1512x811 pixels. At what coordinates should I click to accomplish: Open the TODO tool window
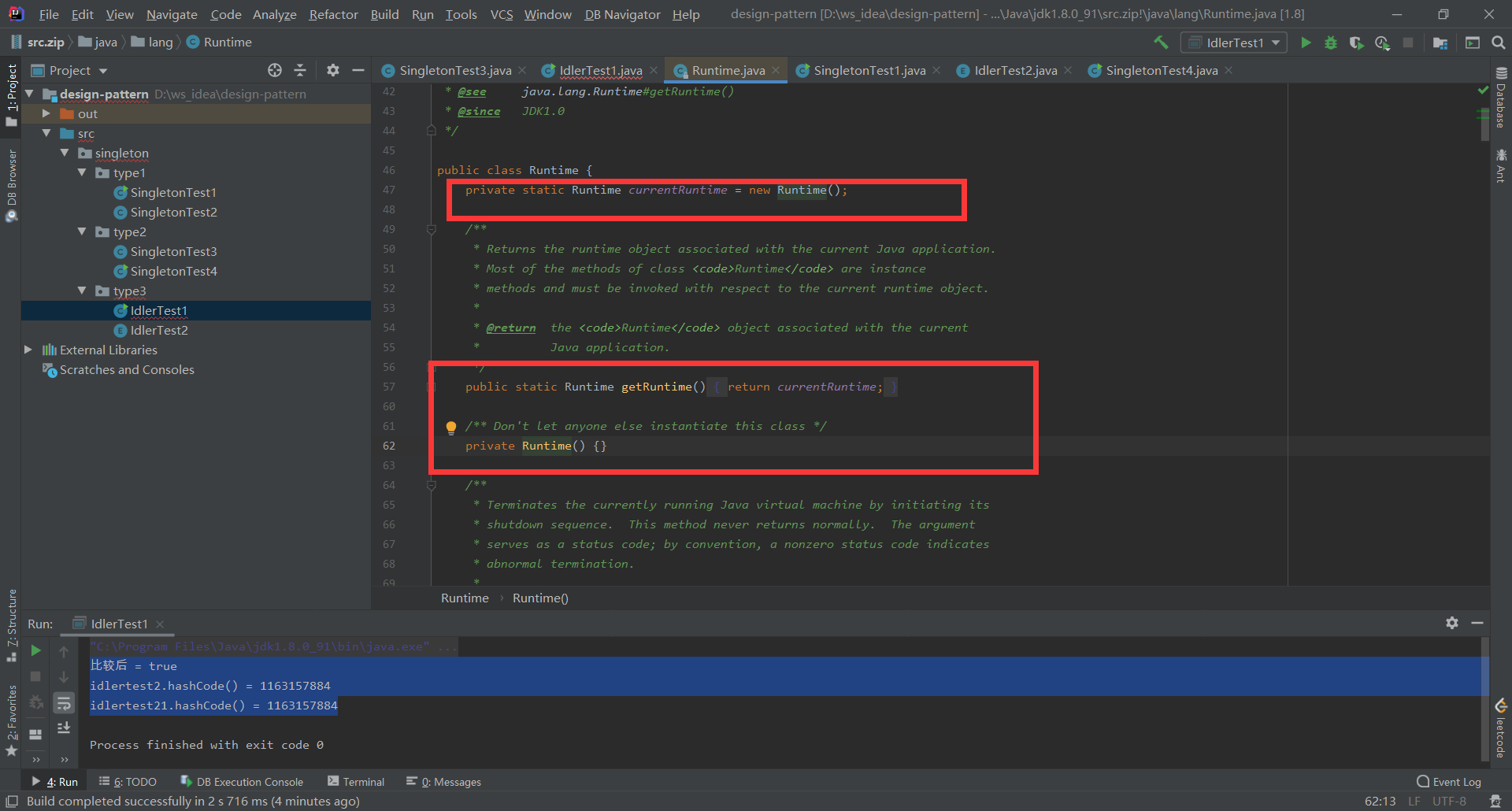(x=128, y=782)
